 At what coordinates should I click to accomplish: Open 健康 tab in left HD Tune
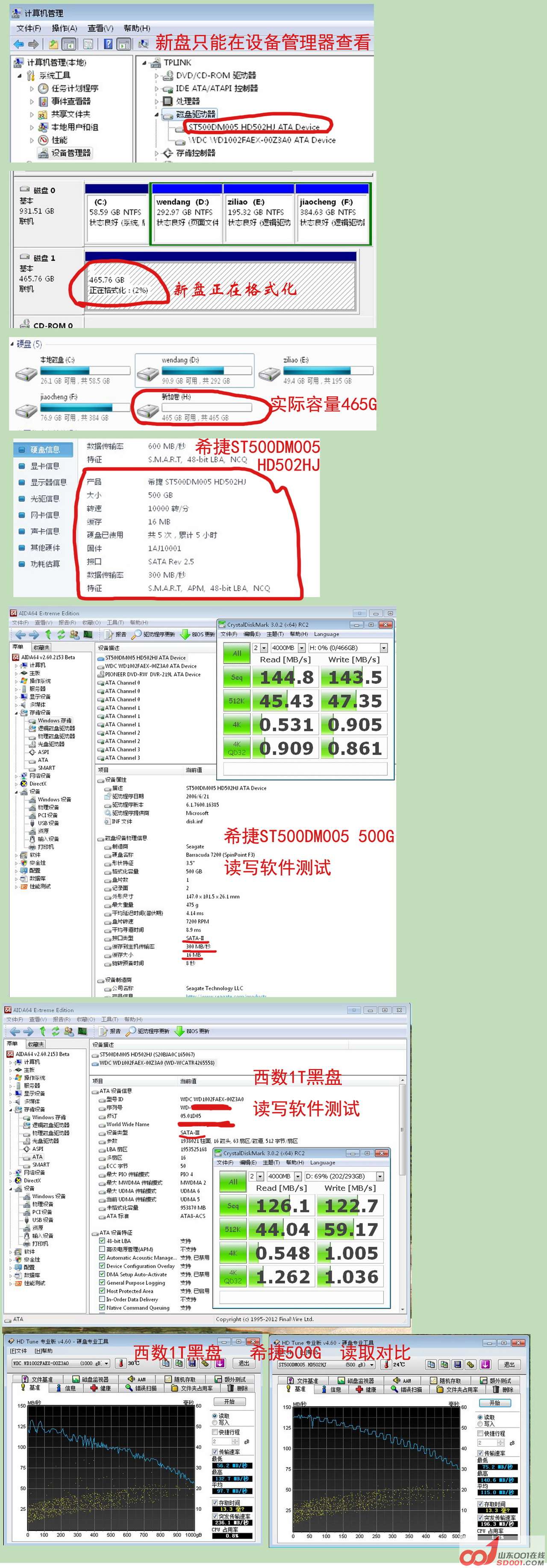[100, 1389]
